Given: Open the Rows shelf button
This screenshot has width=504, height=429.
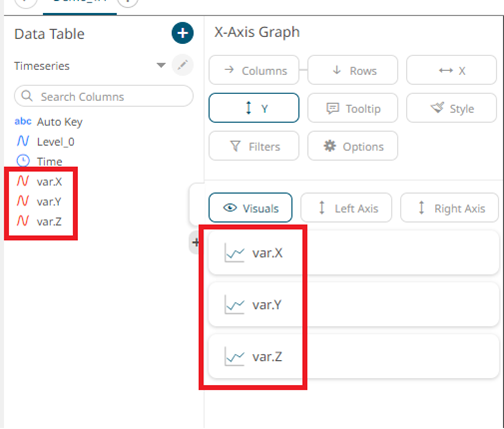Looking at the screenshot, I should point(352,70).
